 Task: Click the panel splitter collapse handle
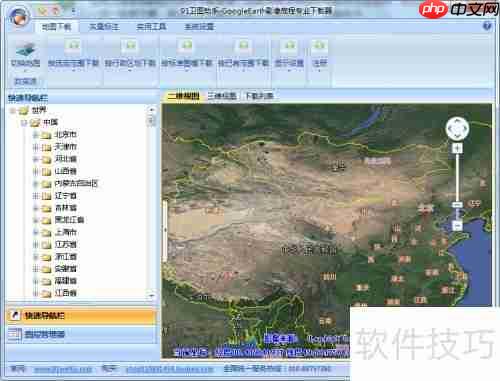point(164,230)
